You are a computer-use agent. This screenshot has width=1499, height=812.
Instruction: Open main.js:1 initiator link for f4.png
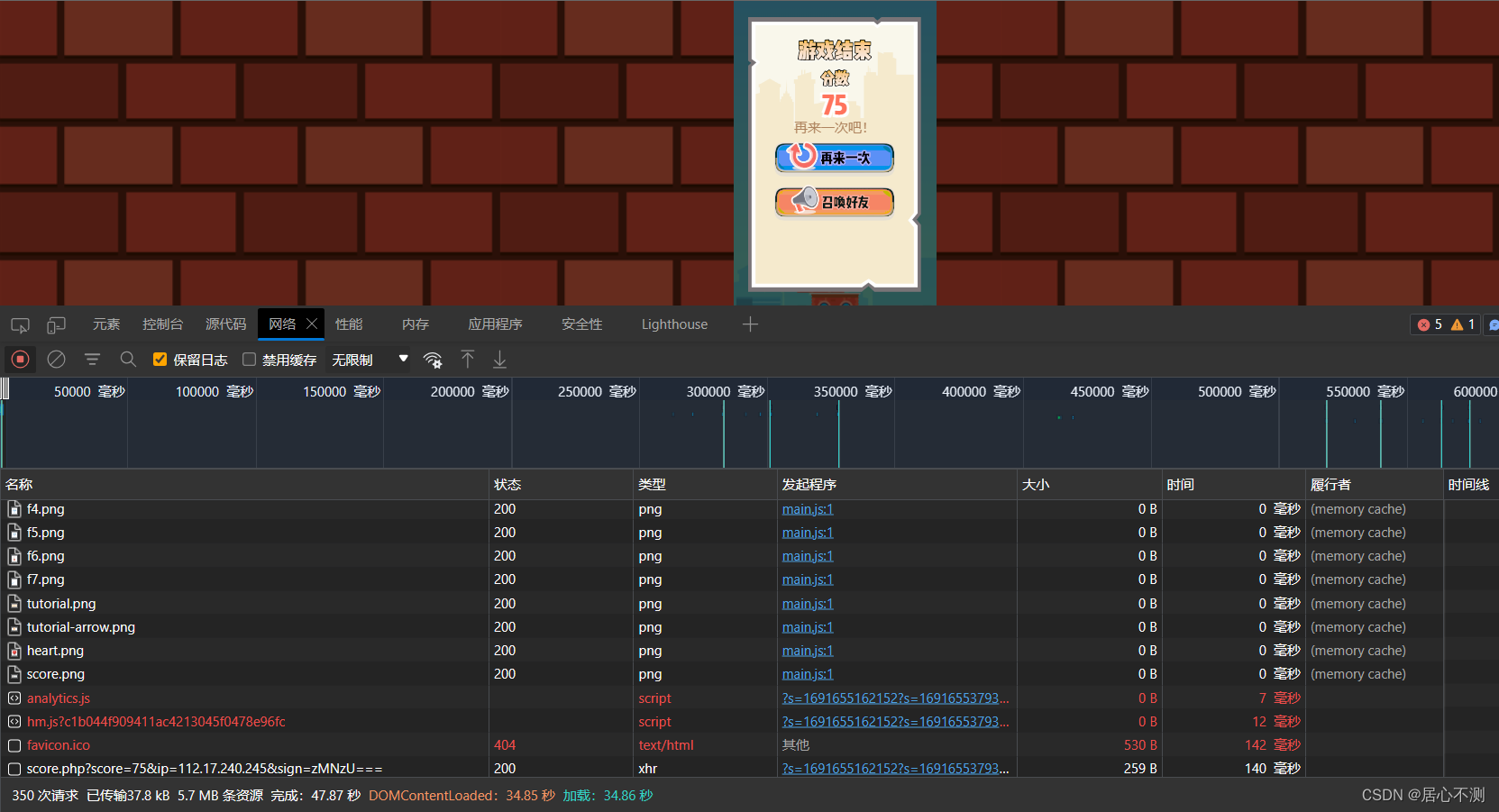[808, 509]
